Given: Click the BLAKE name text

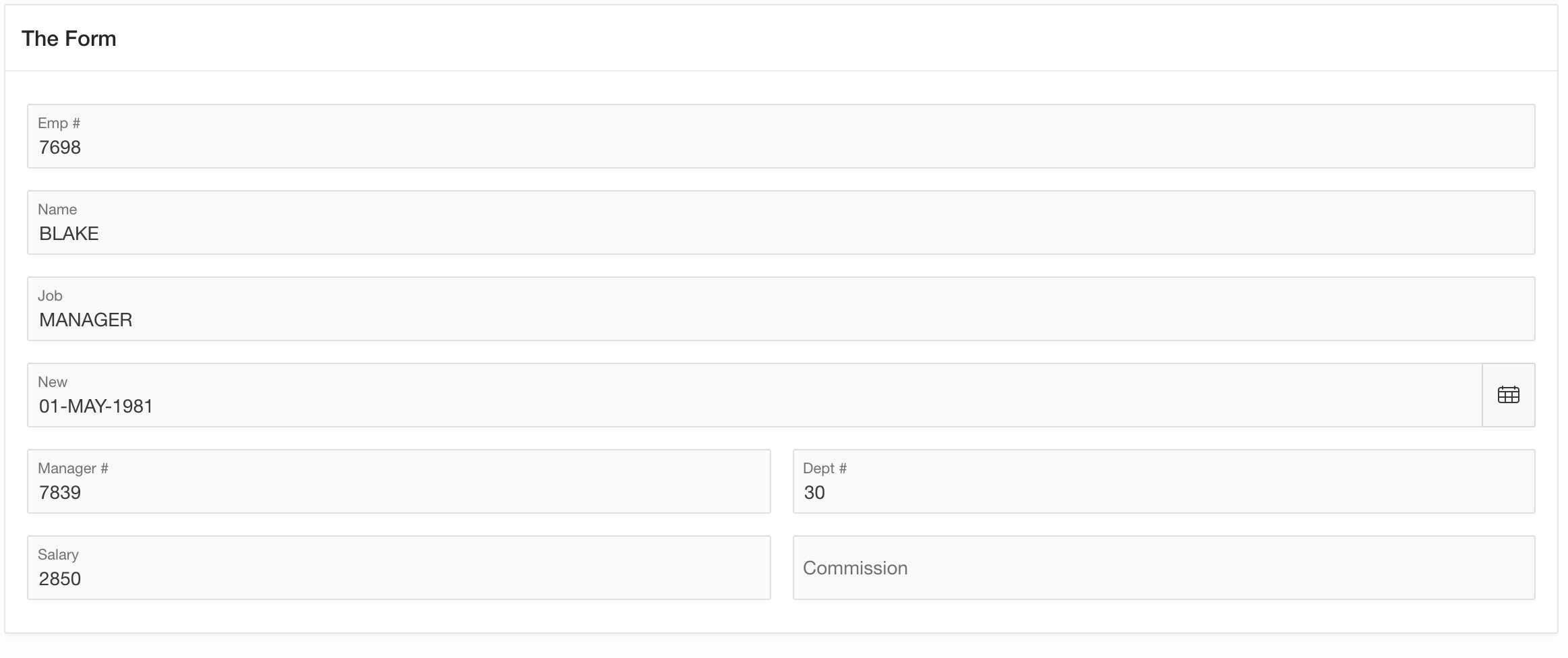Looking at the screenshot, I should click(x=69, y=233).
